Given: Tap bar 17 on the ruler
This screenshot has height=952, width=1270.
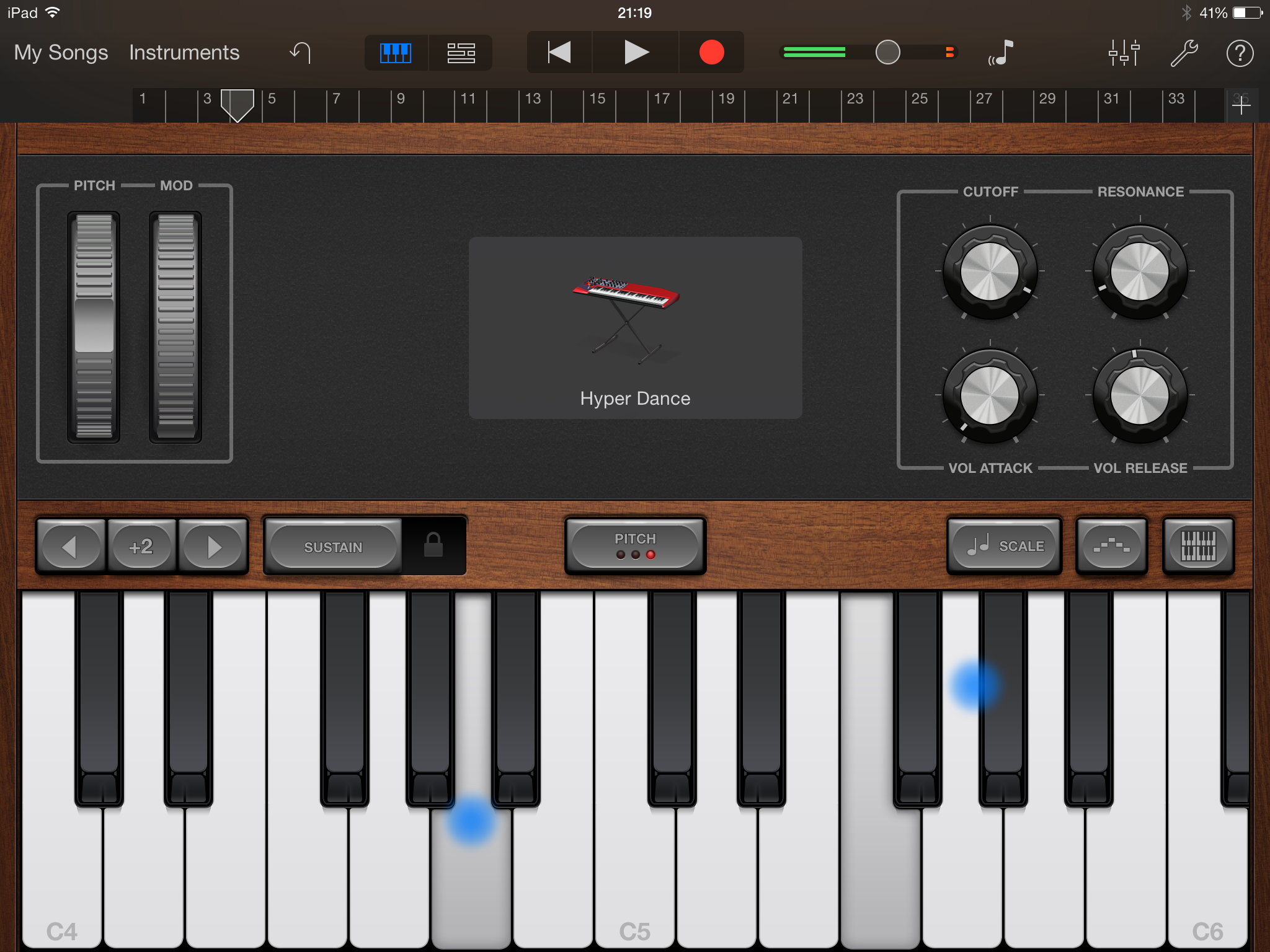Looking at the screenshot, I should pyautogui.click(x=662, y=99).
